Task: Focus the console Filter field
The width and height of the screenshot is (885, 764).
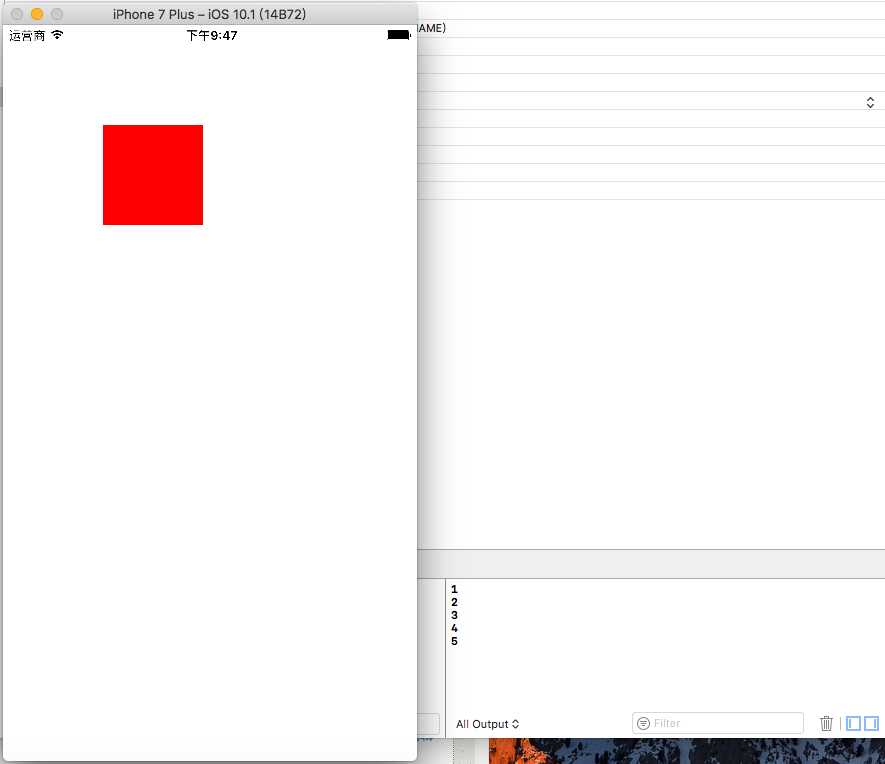Action: click(x=717, y=723)
